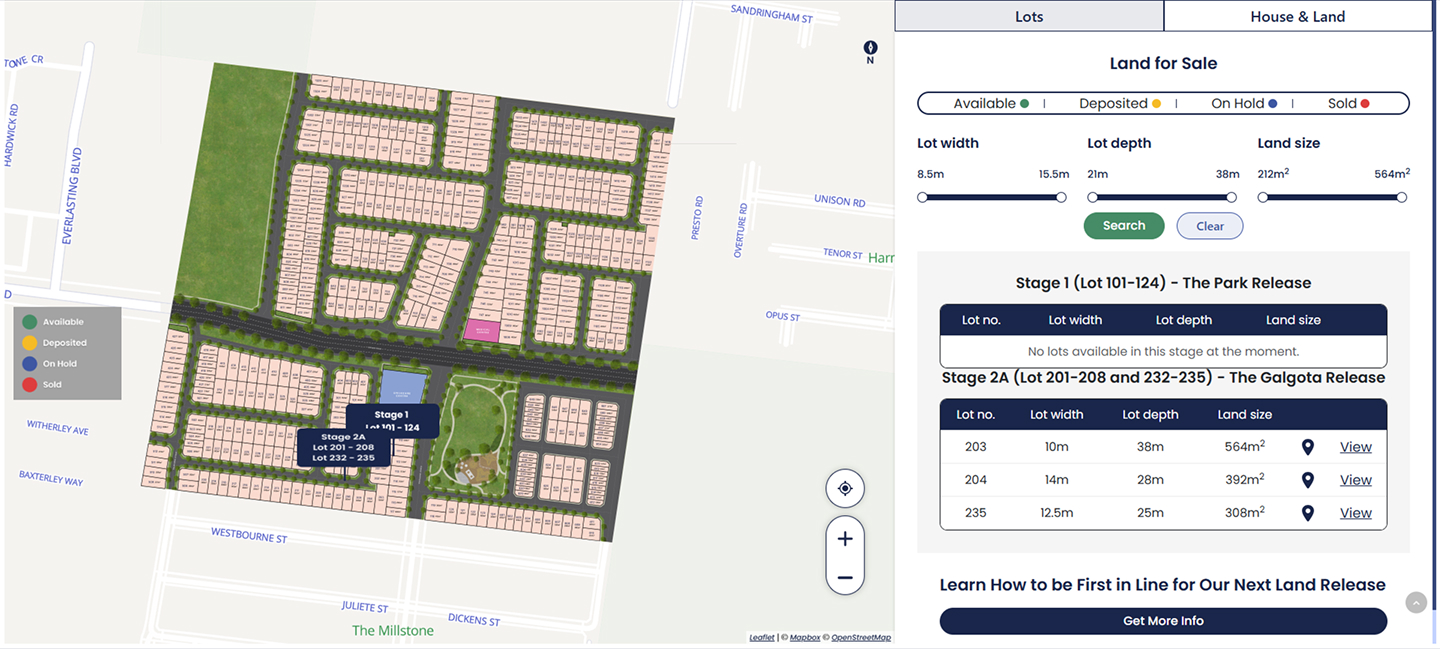Clear the lot filters

click(1210, 226)
